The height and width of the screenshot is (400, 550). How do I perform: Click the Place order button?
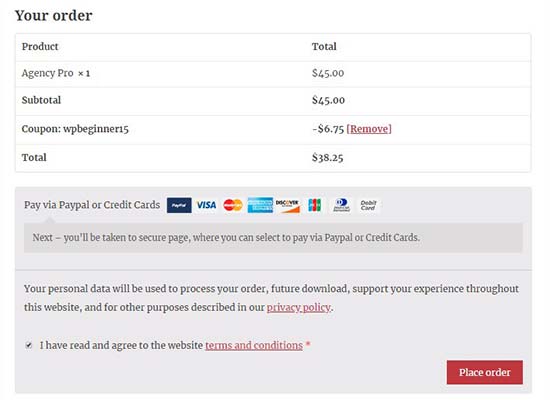(x=485, y=372)
